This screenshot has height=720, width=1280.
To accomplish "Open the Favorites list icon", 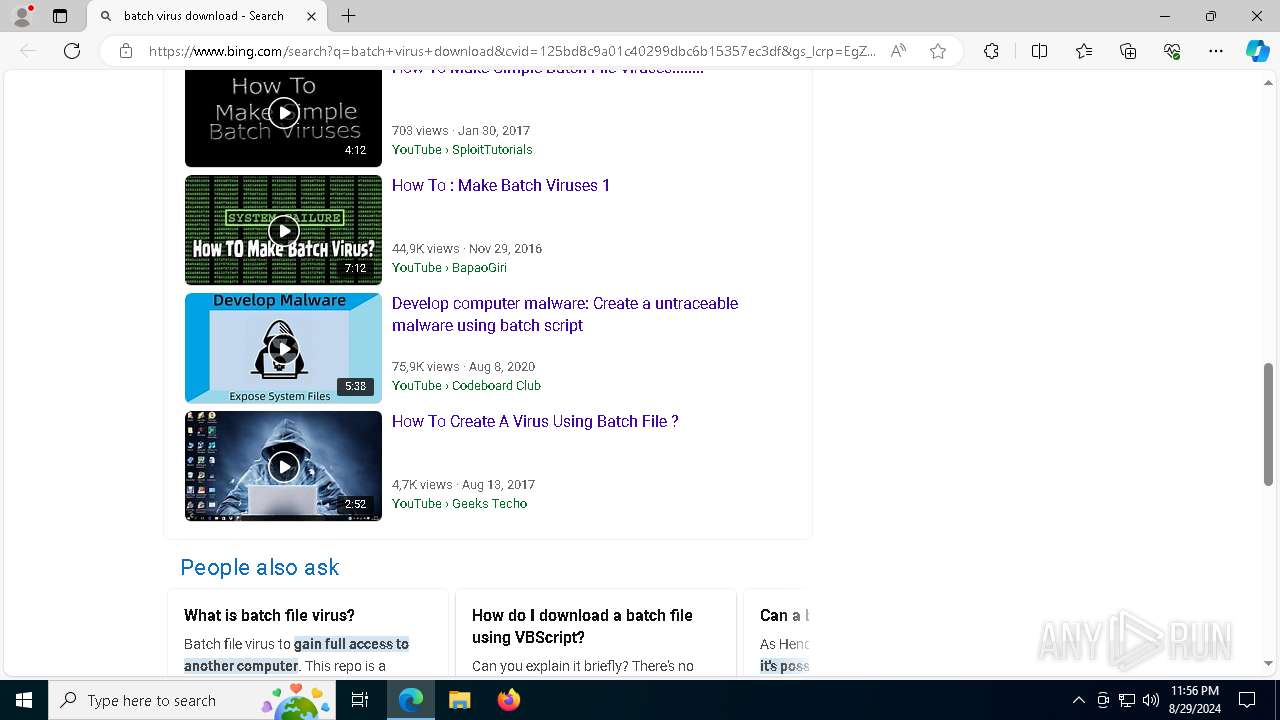I will 1084,51.
